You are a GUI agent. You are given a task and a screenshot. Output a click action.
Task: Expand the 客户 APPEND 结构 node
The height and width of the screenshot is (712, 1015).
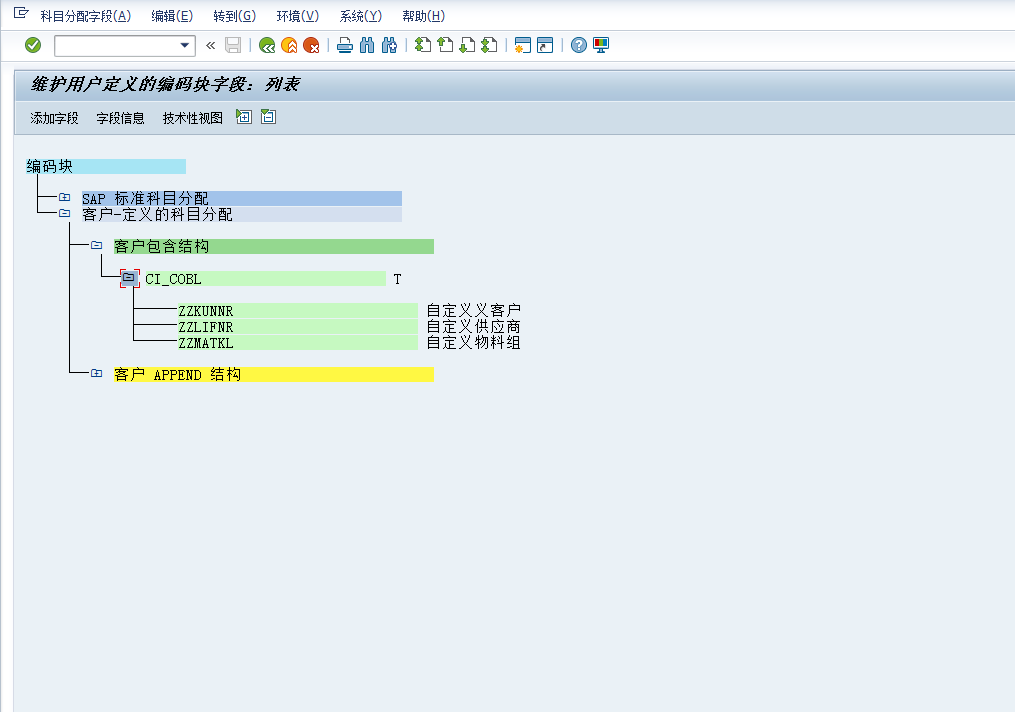[96, 374]
